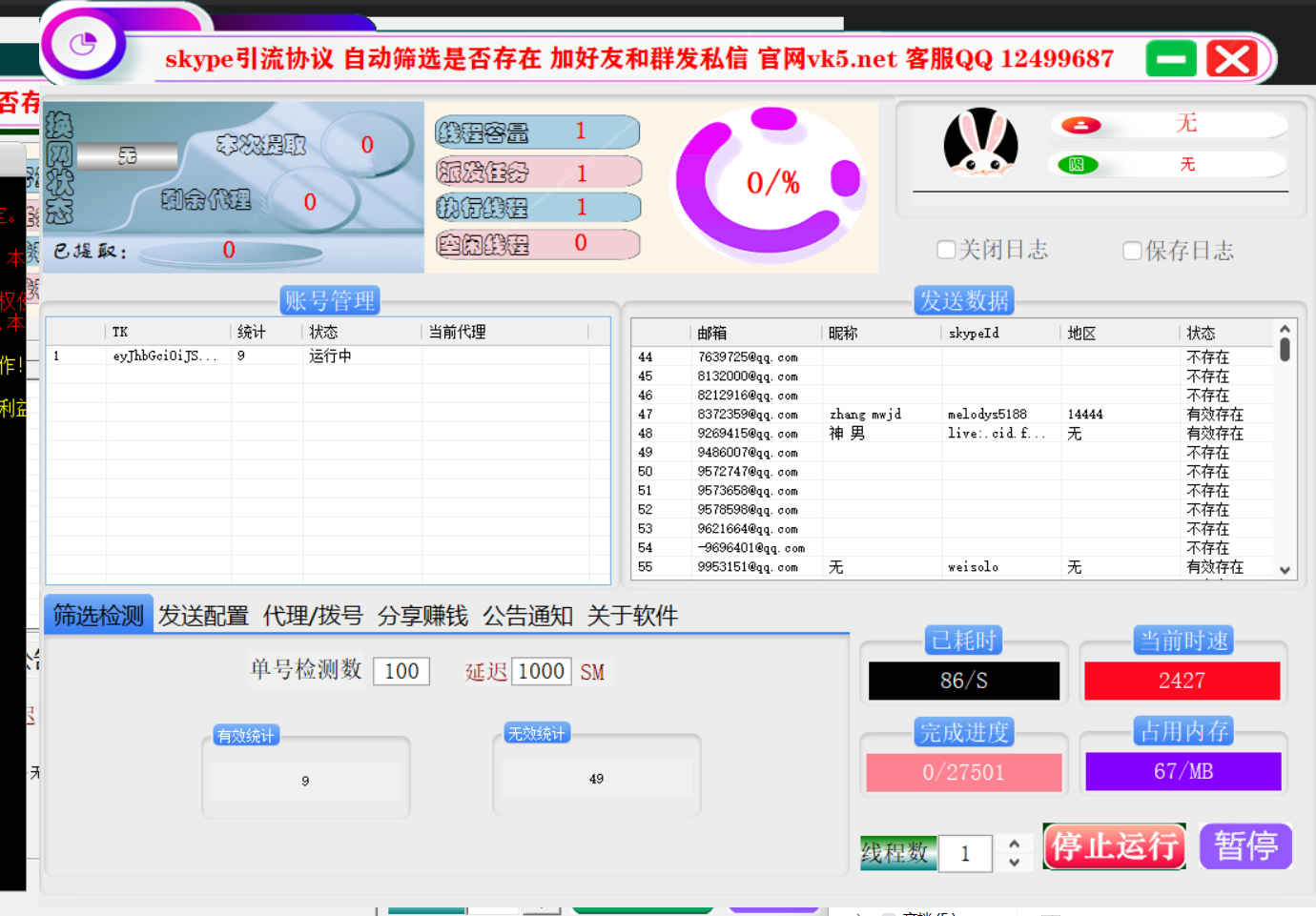Click the 账号管理 panel badge
The height and width of the screenshot is (916, 1316).
pyautogui.click(x=330, y=300)
